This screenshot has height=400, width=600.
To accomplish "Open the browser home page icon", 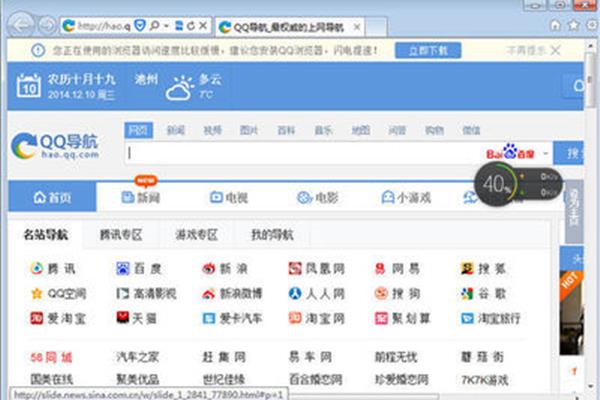I will (555, 25).
